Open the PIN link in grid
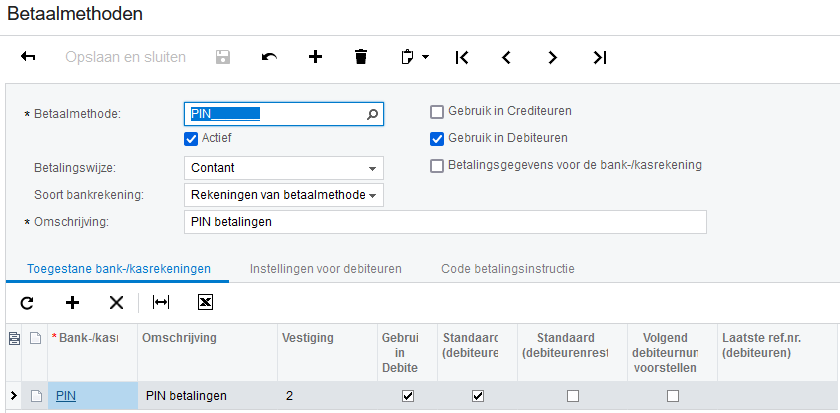The image size is (840, 413). click(x=66, y=396)
